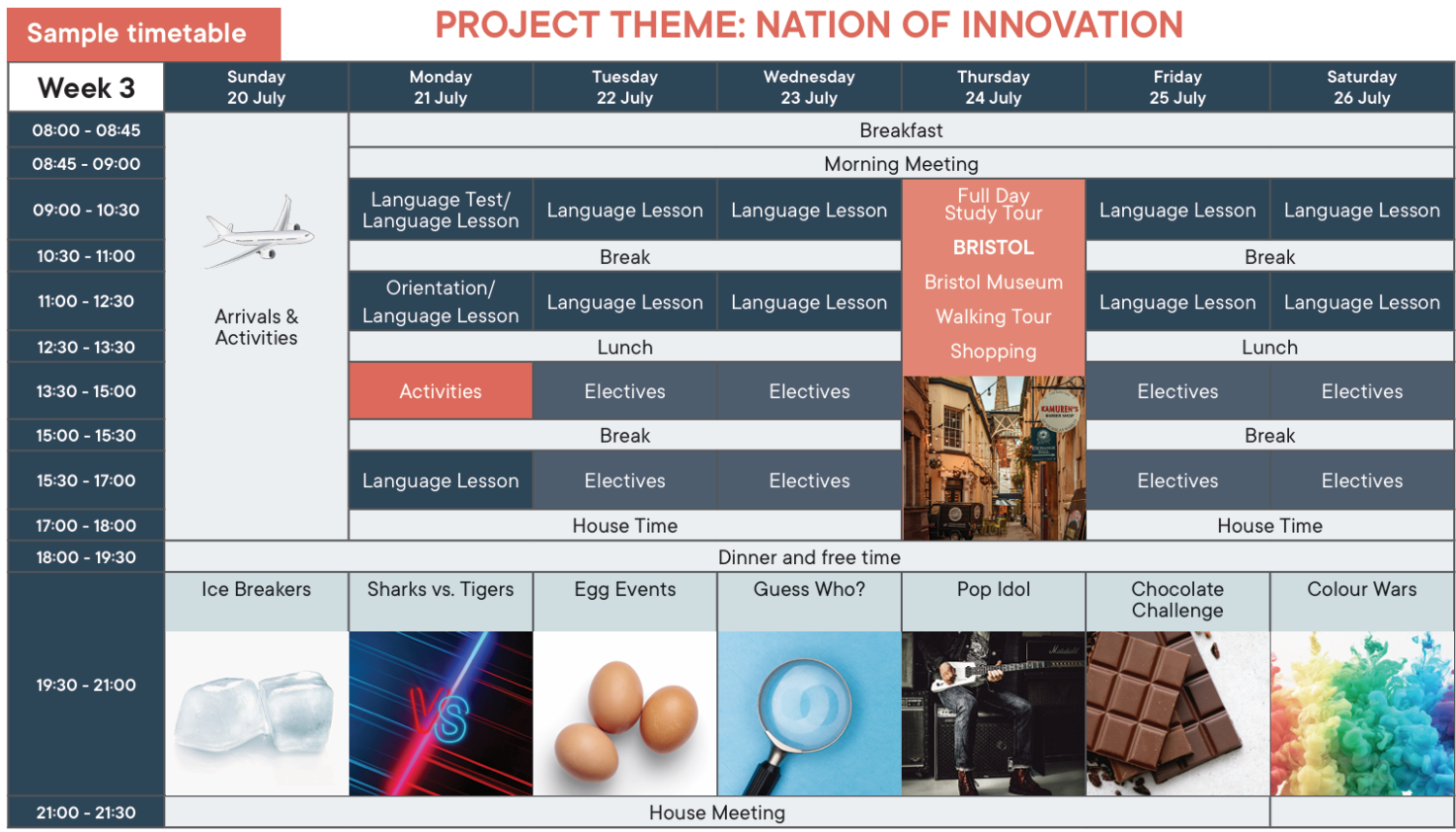Screen dimensions: 1456x832
Task: Click the Sample timetable label
Action: point(144,34)
